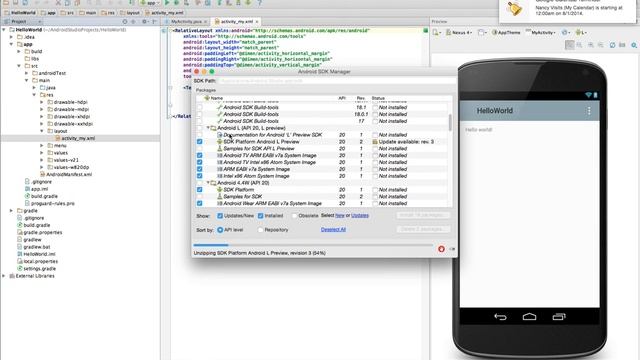
Task: Start debugging with the bug icon
Action: coord(176,2)
